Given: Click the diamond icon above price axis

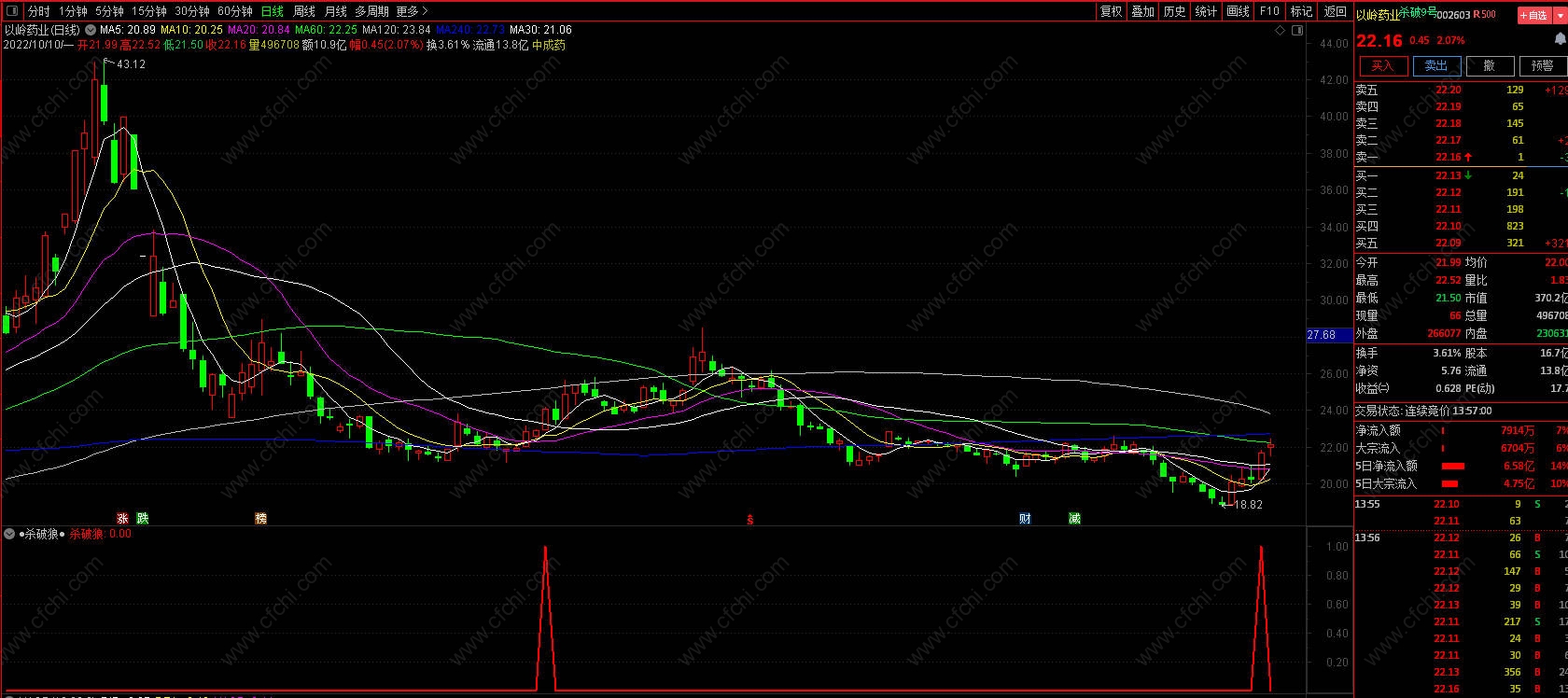Looking at the screenshot, I should click(x=1281, y=31).
